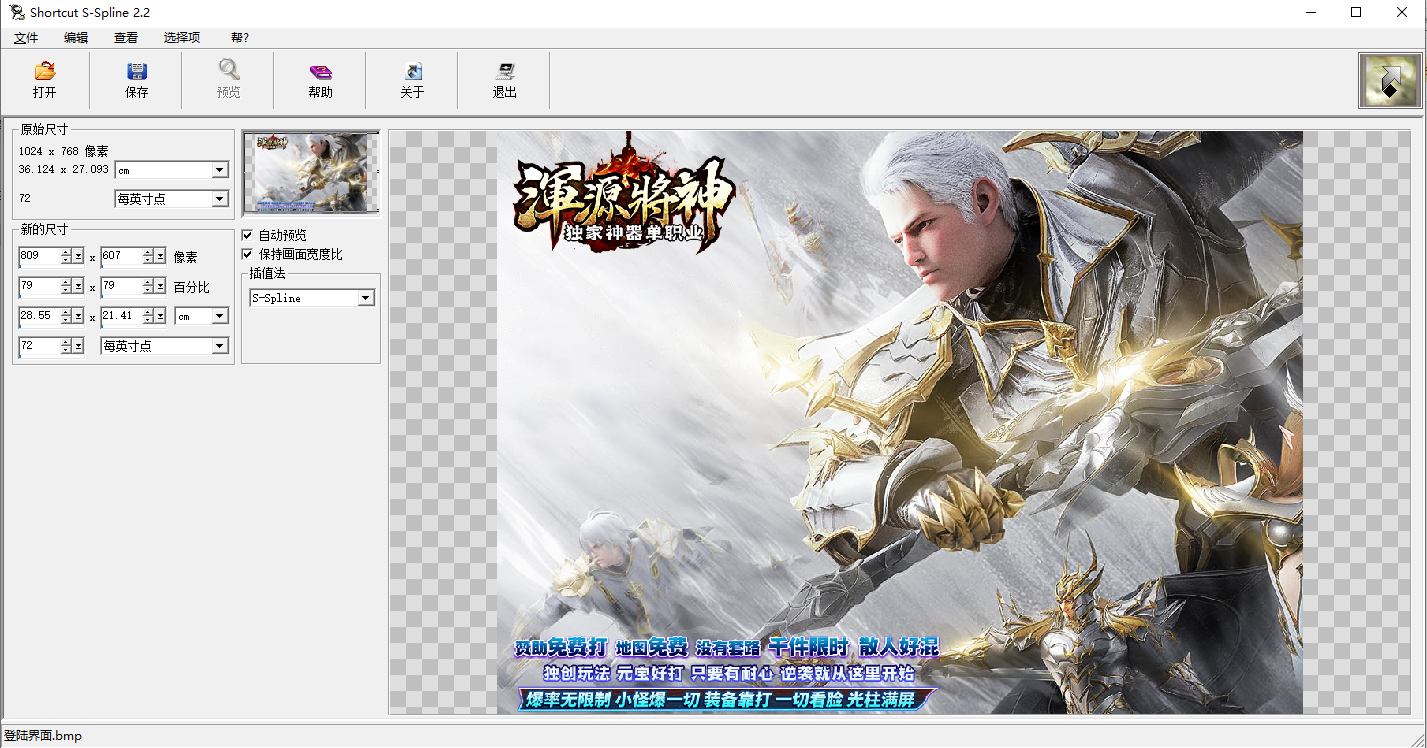Image resolution: width=1427 pixels, height=748 pixels.
Task: Open the 选择项 menu
Action: tap(182, 38)
